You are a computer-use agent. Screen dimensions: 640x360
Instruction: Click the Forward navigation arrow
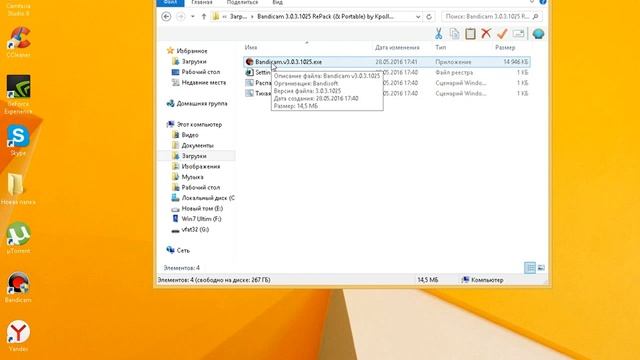pyautogui.click(x=180, y=16)
